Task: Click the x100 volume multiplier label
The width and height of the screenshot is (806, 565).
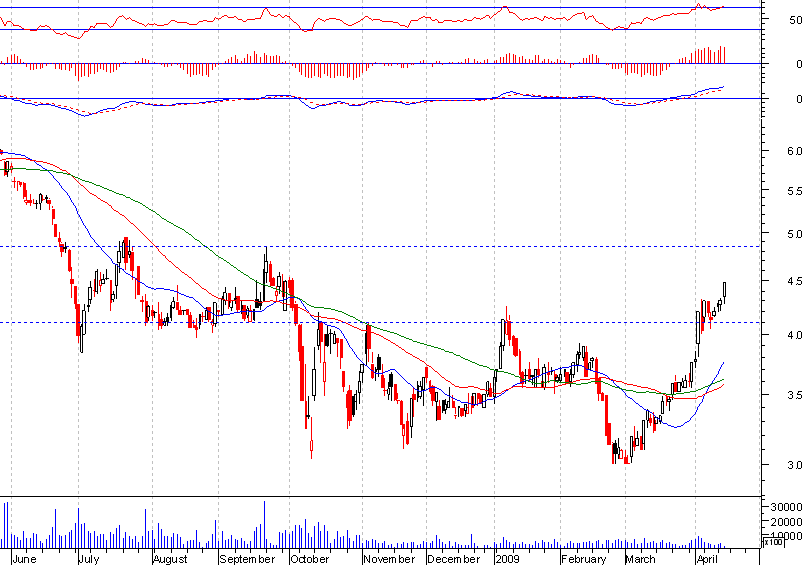Action: click(x=773, y=542)
